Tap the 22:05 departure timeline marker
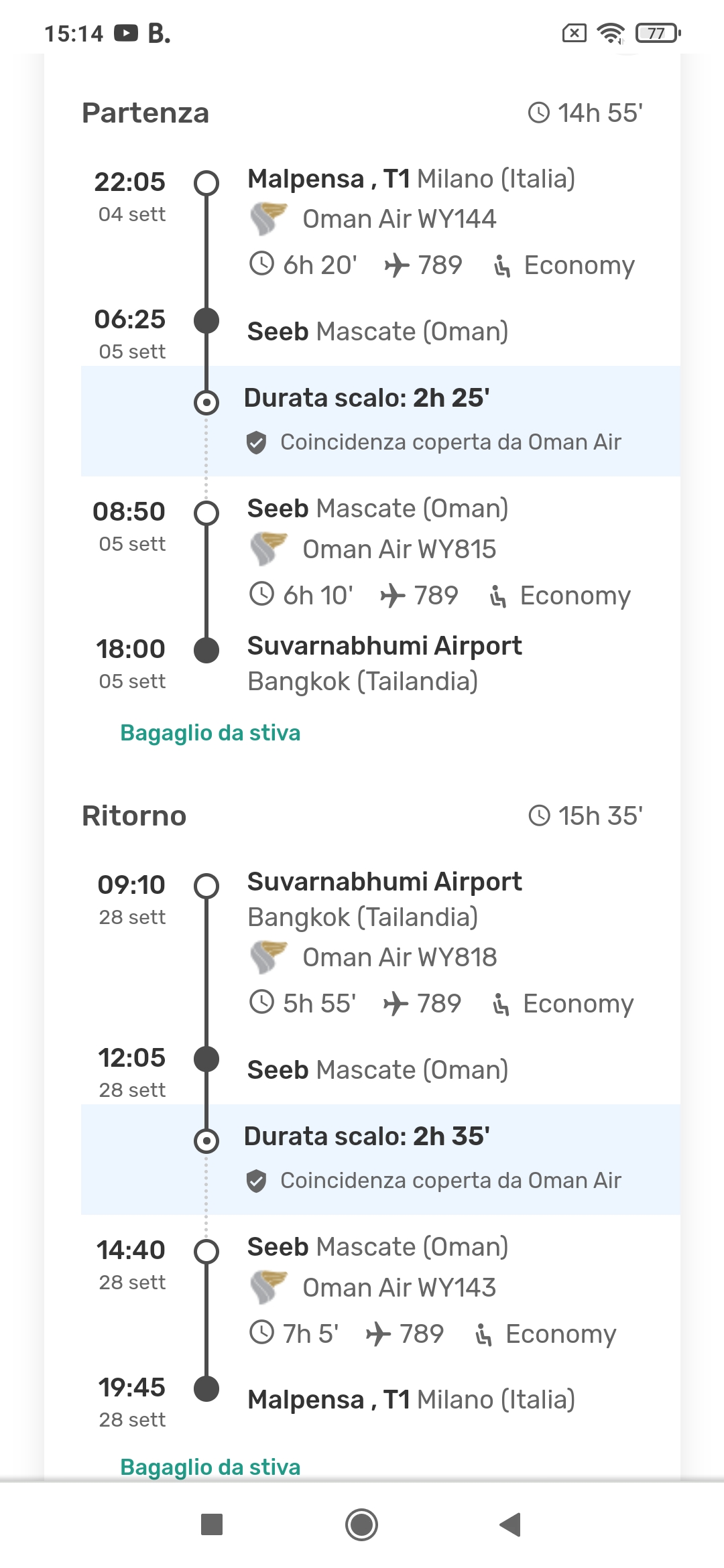Screen dimensions: 724x1568 coord(206,182)
